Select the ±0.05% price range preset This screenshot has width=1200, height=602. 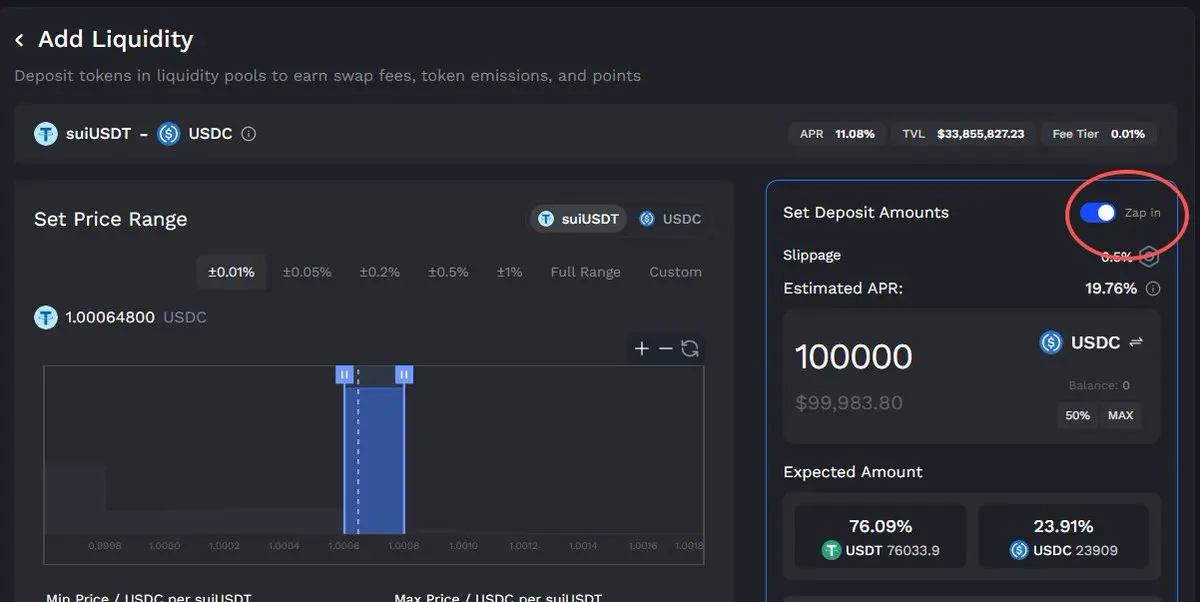pyautogui.click(x=307, y=272)
